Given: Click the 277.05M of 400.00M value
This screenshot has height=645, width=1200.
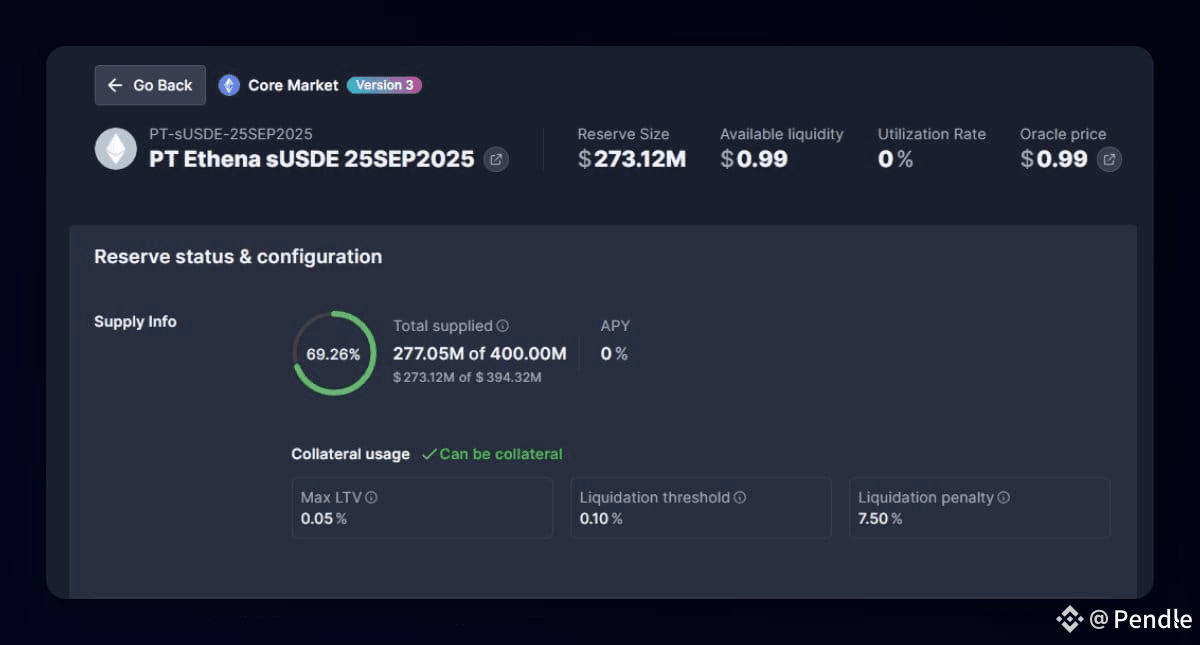Looking at the screenshot, I should (480, 354).
